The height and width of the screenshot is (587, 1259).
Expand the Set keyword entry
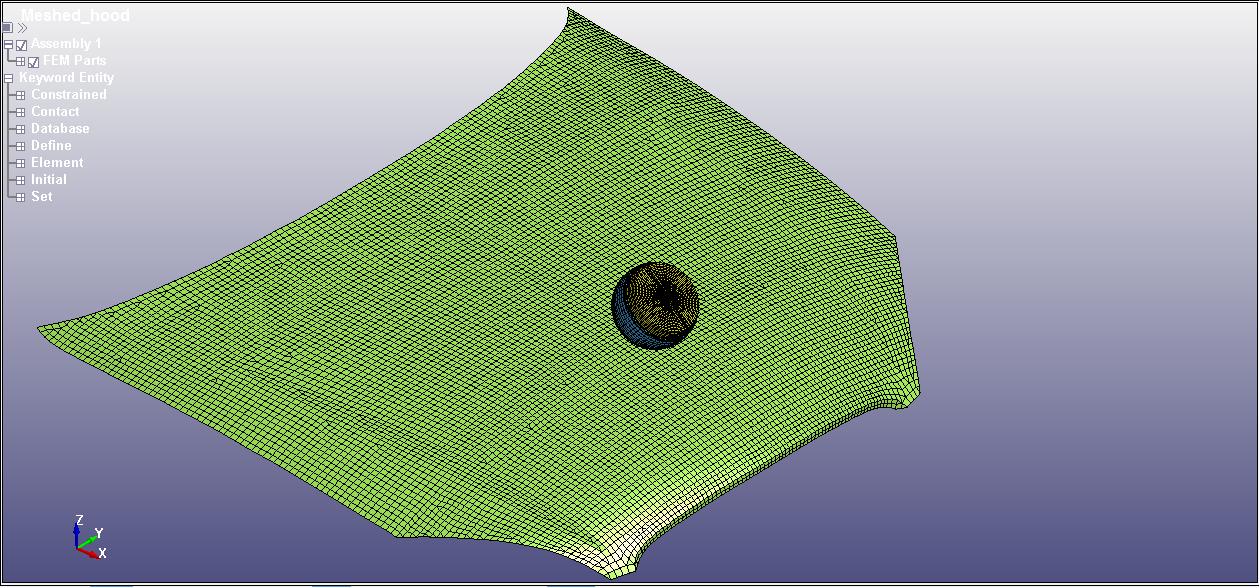pos(20,196)
